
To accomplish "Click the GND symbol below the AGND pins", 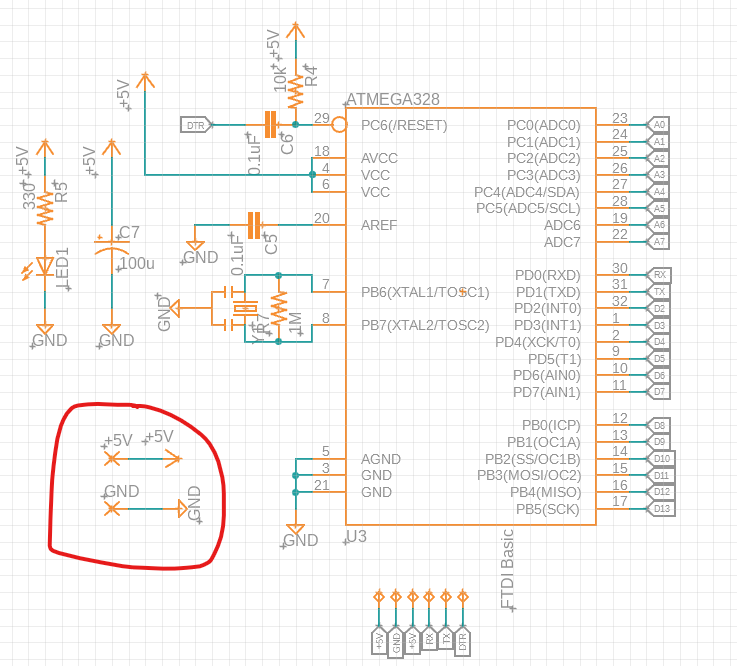I will tap(295, 528).
